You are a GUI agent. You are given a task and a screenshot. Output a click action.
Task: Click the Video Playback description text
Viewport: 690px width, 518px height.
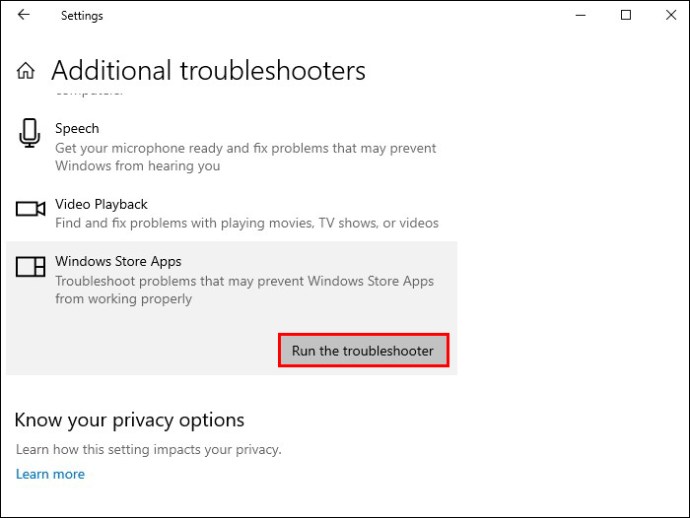click(247, 223)
